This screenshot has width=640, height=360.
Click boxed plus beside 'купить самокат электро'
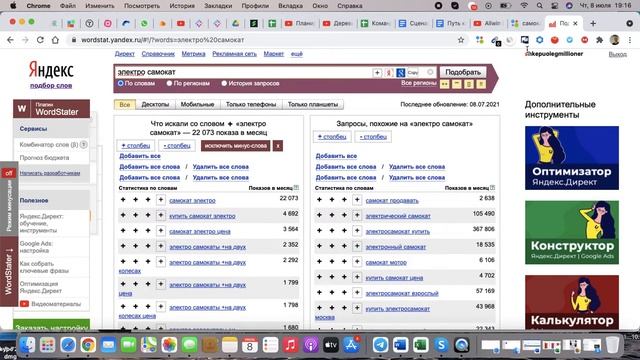pos(161,215)
